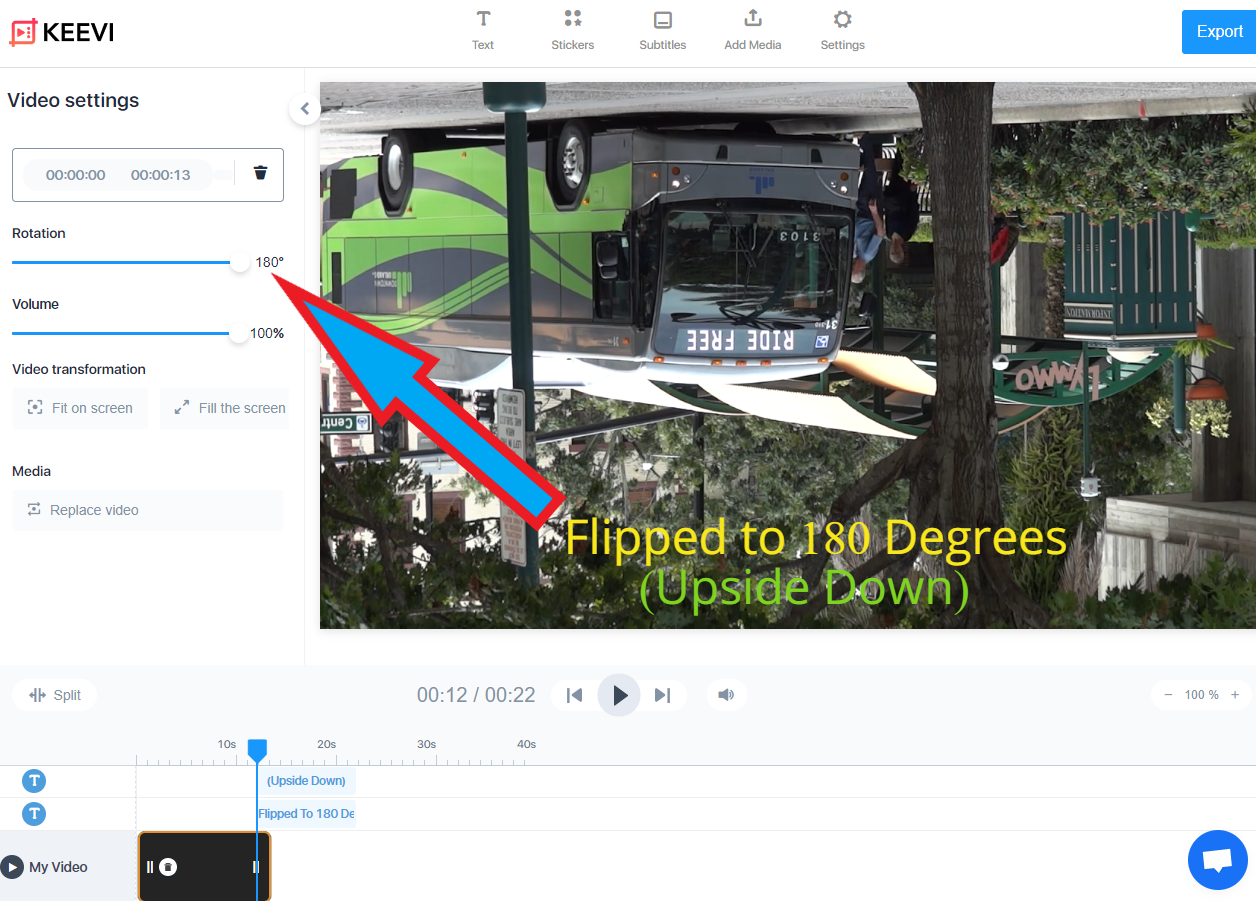1256x901 pixels.
Task: Delete clip using trash icon in Video settings
Action: [x=260, y=173]
